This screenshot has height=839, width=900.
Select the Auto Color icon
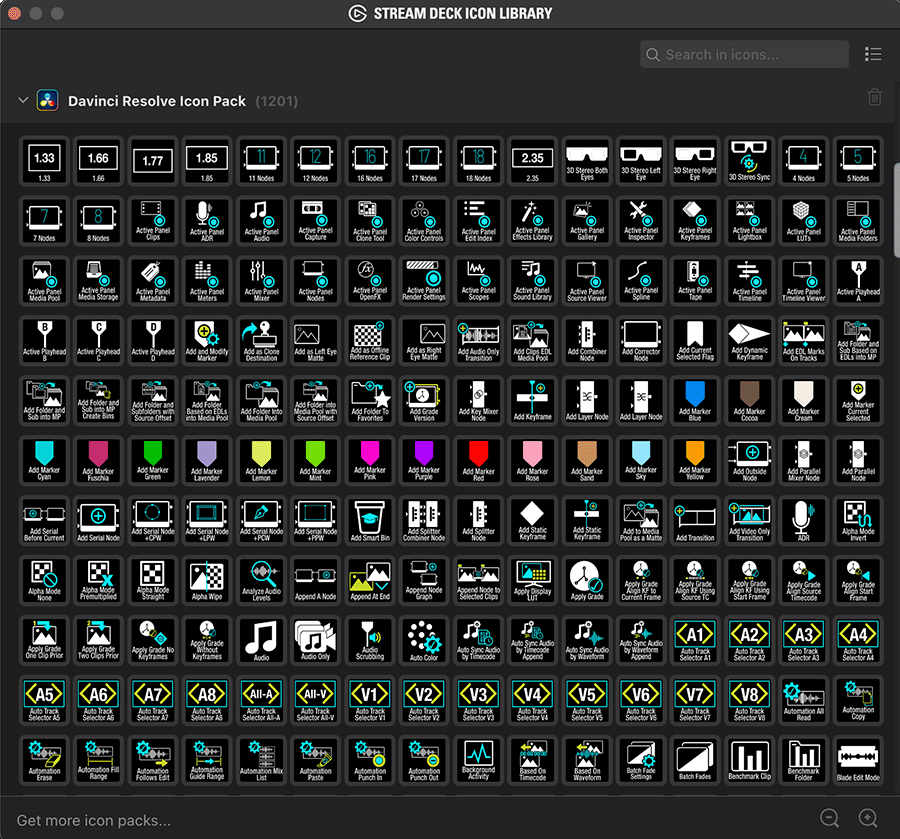point(424,641)
